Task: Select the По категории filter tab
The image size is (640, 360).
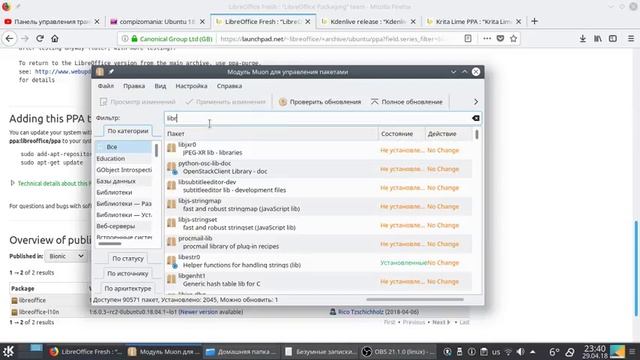Action: tap(127, 131)
